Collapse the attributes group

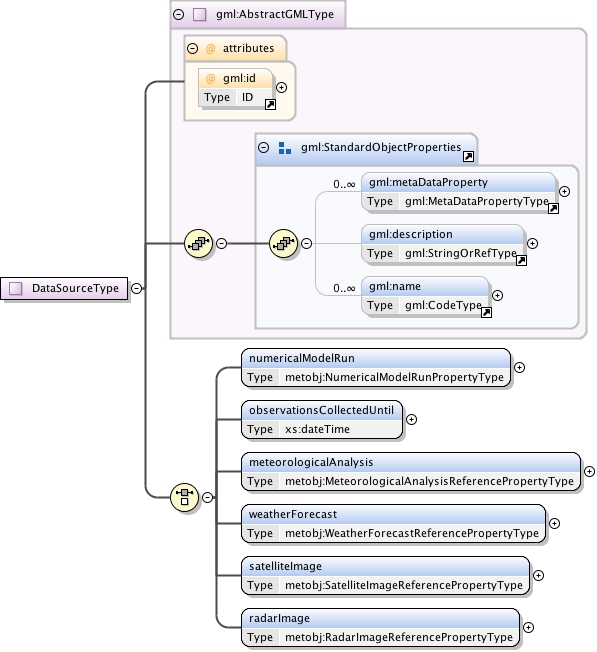[192, 48]
